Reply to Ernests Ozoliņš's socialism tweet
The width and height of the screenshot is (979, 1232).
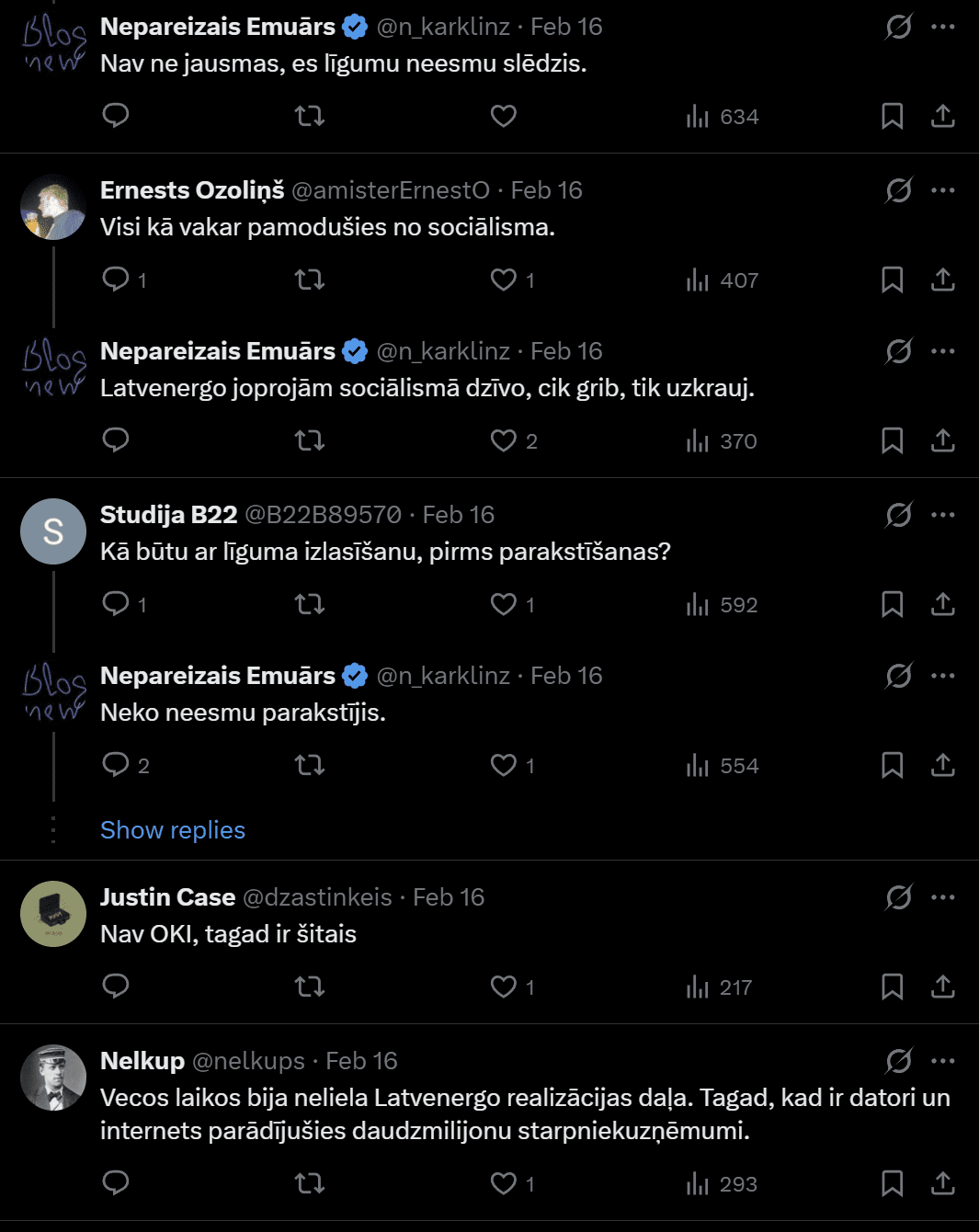click(x=116, y=279)
